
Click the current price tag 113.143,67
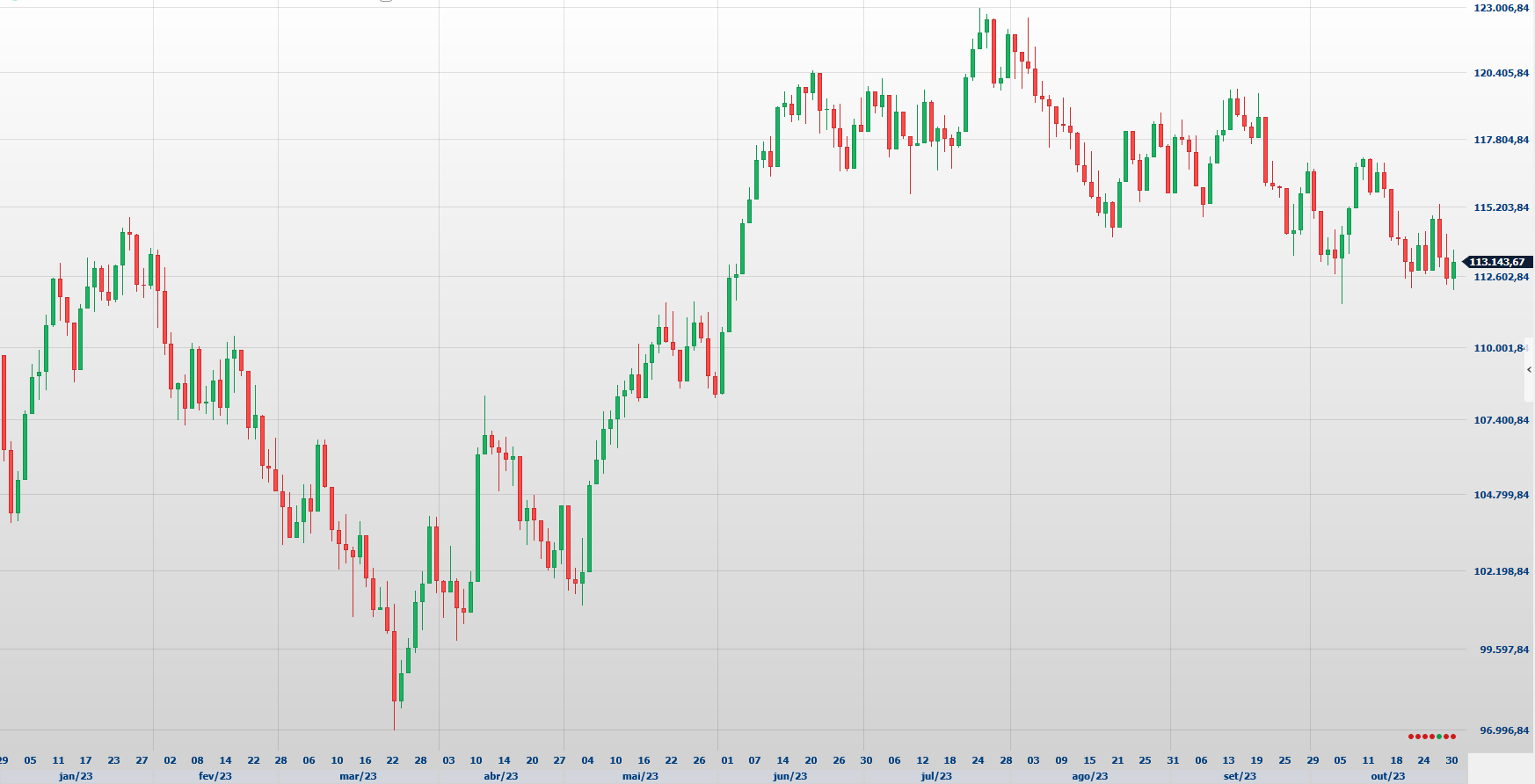coord(1497,262)
